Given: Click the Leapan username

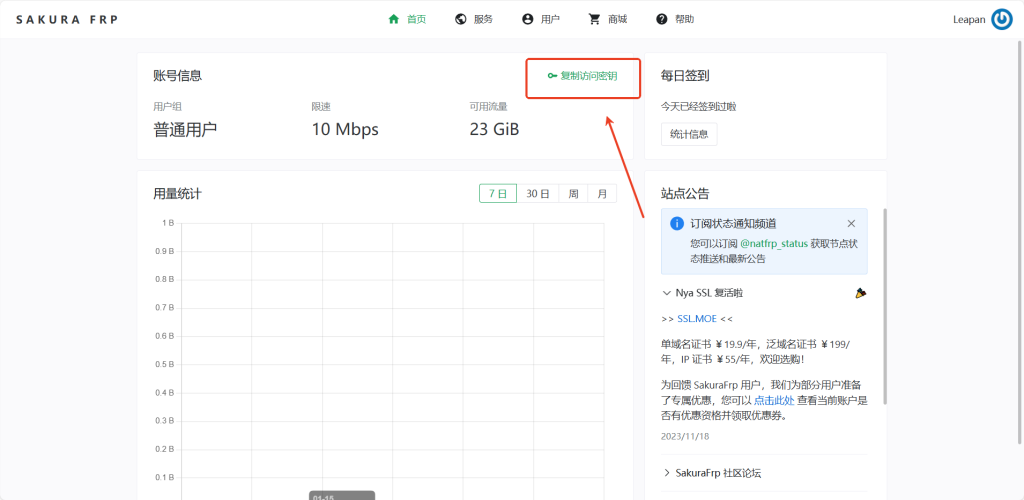Looking at the screenshot, I should click(x=969, y=19).
